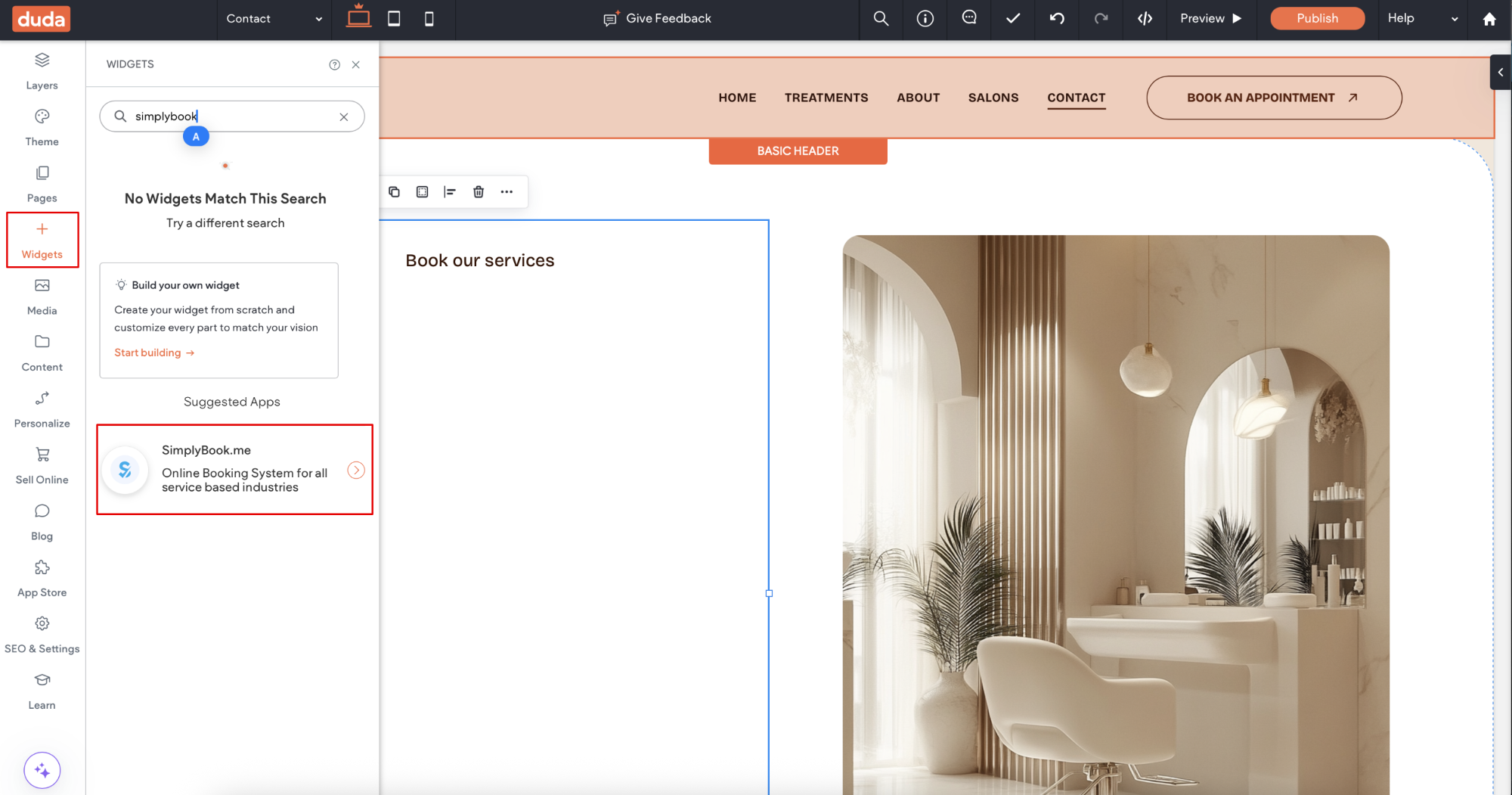
Task: Open developer mode code icon
Action: point(1145,19)
